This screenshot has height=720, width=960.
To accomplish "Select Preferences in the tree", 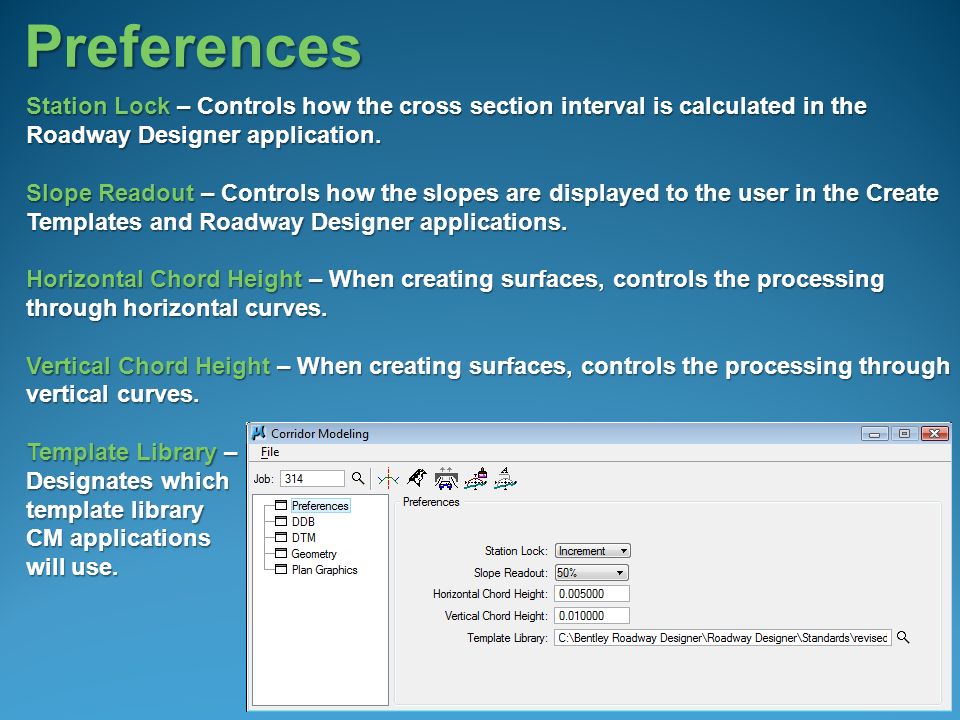I will point(320,506).
